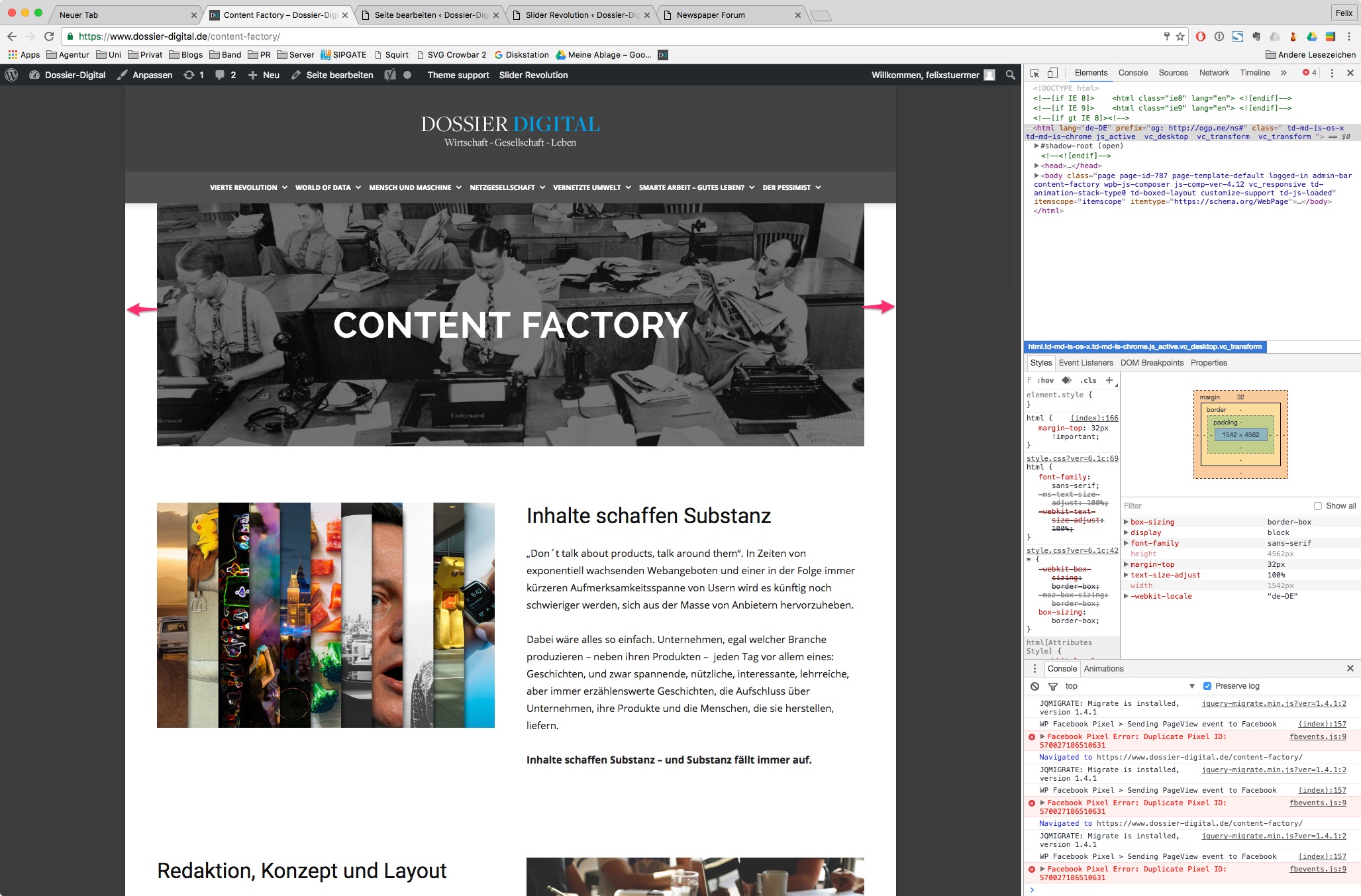
Task: Open the comments bubble showing 2
Action: click(225, 75)
